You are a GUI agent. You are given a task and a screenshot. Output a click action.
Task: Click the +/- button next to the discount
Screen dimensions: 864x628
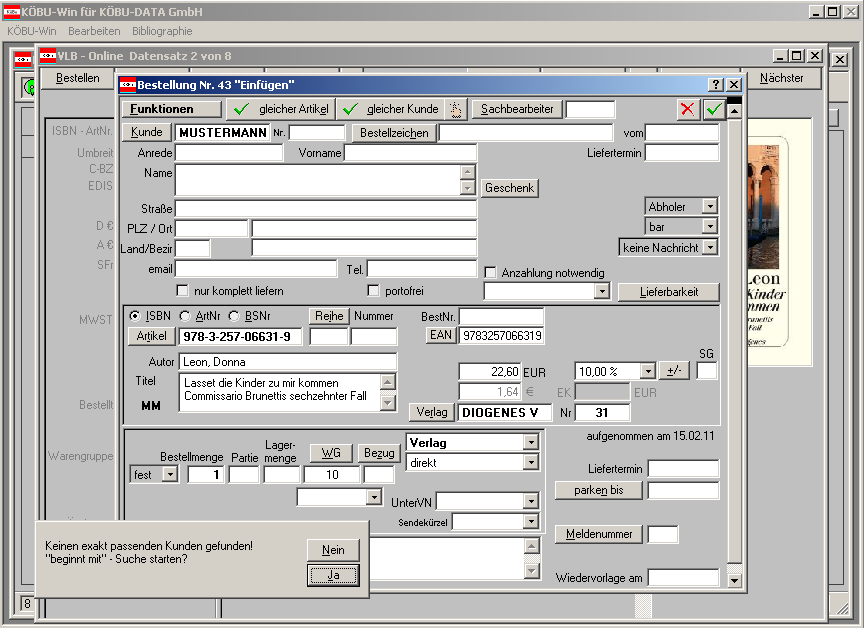coord(674,371)
